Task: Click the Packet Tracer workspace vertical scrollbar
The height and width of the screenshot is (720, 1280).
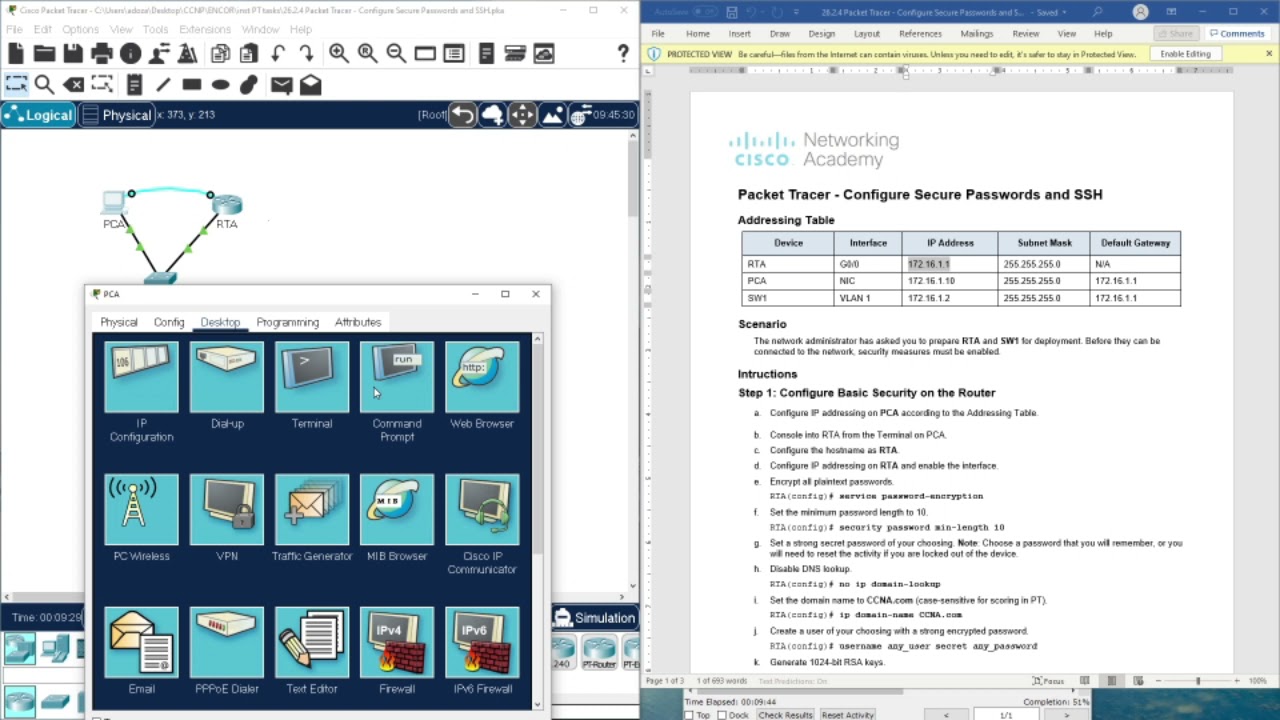Action: pos(633,180)
